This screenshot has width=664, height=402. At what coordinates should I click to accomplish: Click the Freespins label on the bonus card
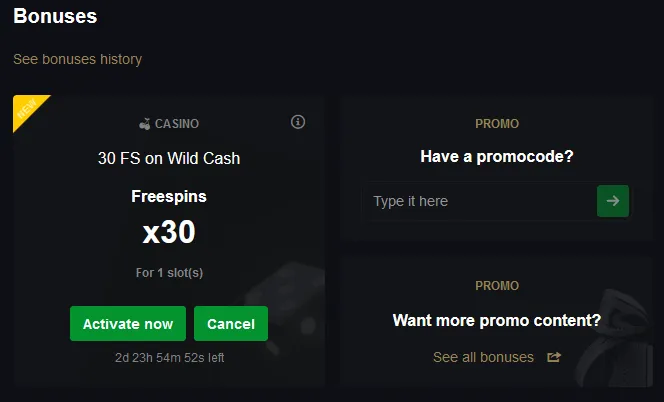click(x=169, y=197)
